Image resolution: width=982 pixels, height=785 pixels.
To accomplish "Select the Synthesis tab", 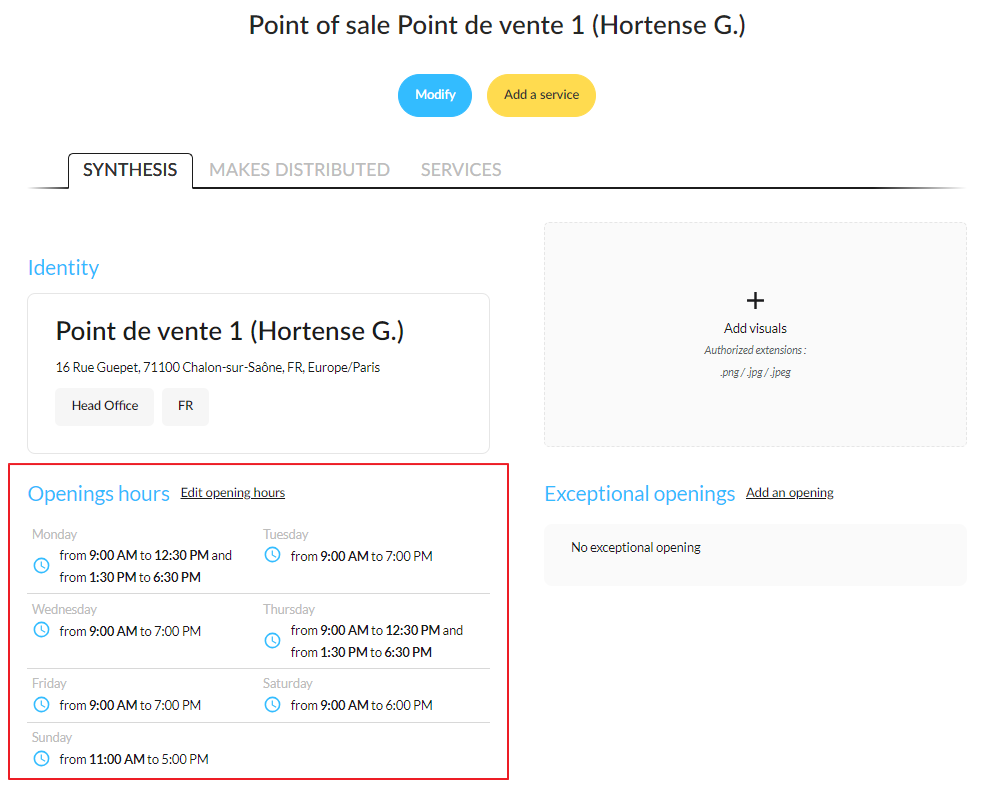I will click(x=130, y=170).
